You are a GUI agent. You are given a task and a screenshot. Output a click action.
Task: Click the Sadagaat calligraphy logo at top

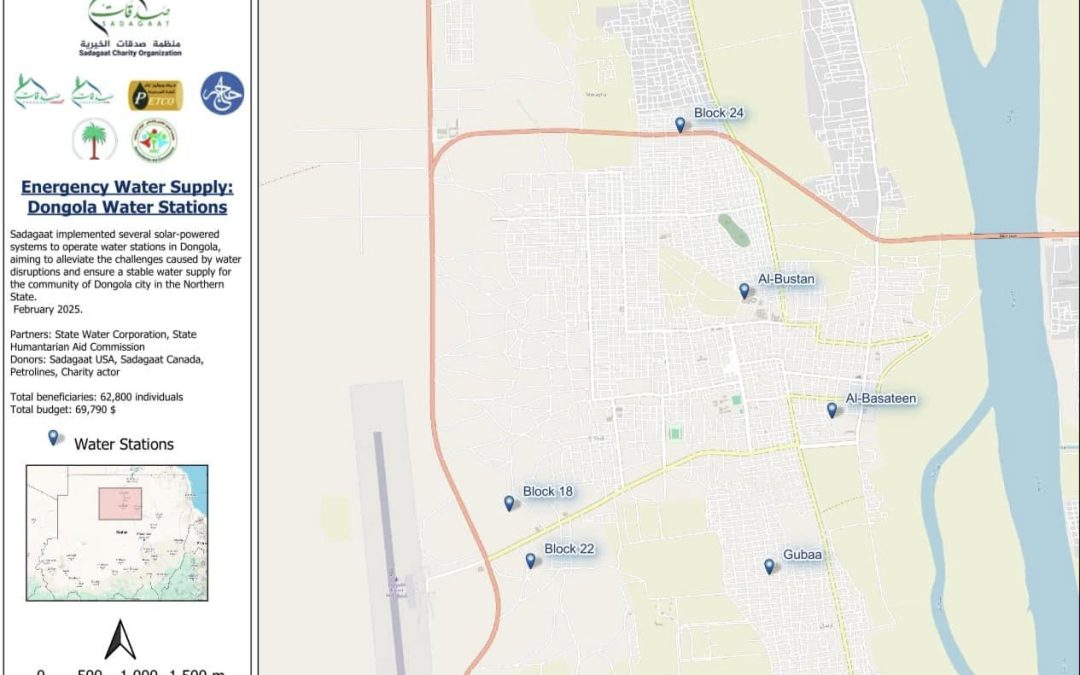pos(129,17)
